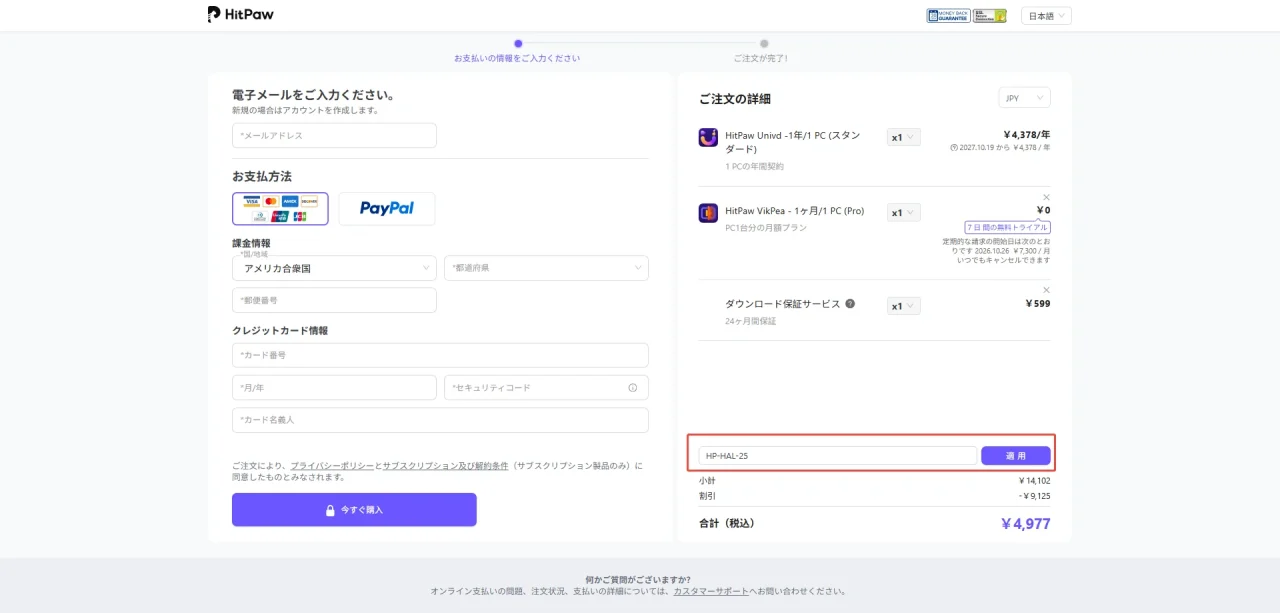Open the プライバシーポリシー link
The height and width of the screenshot is (613, 1280).
(332, 466)
